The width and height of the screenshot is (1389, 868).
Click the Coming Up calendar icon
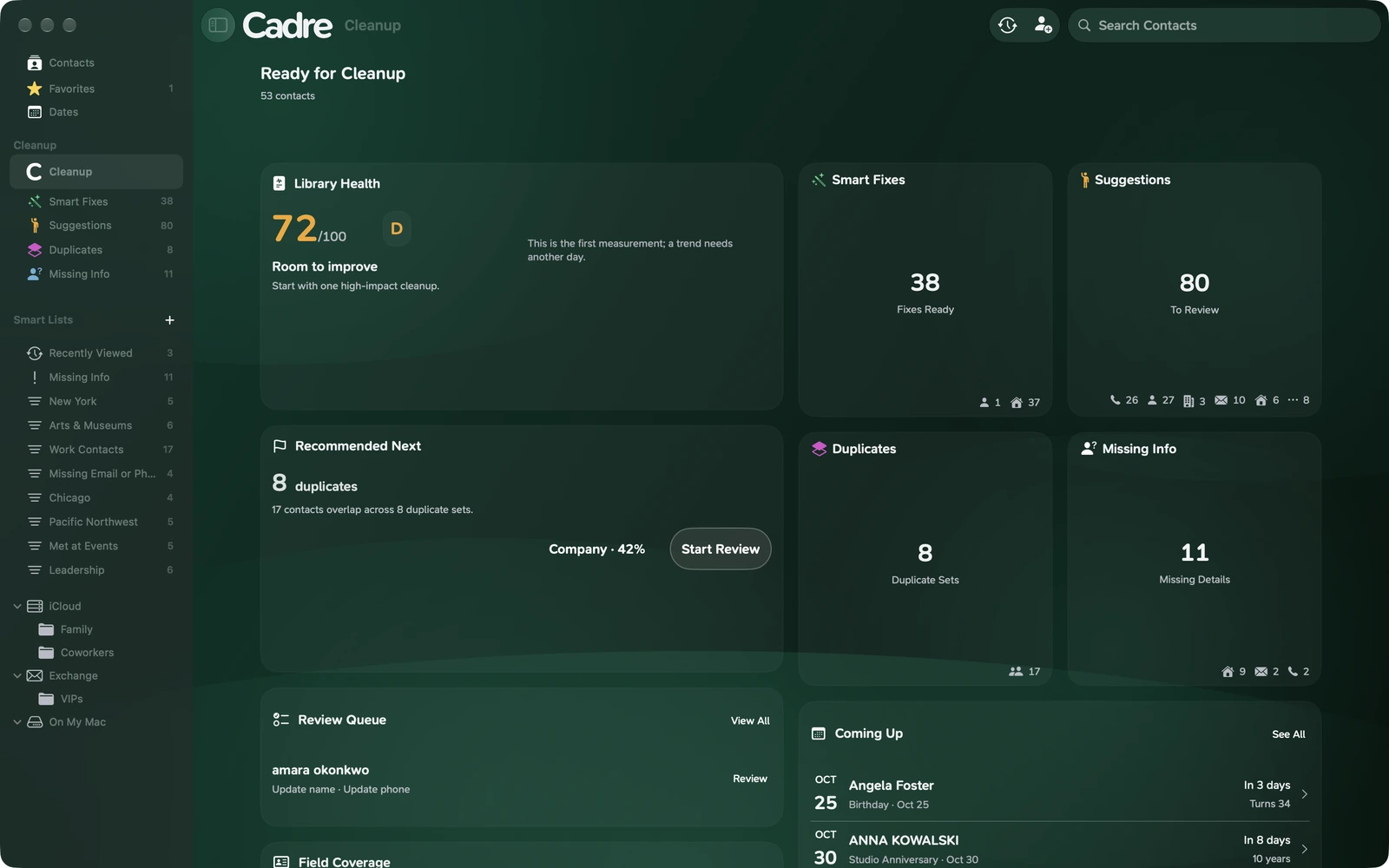click(x=819, y=733)
